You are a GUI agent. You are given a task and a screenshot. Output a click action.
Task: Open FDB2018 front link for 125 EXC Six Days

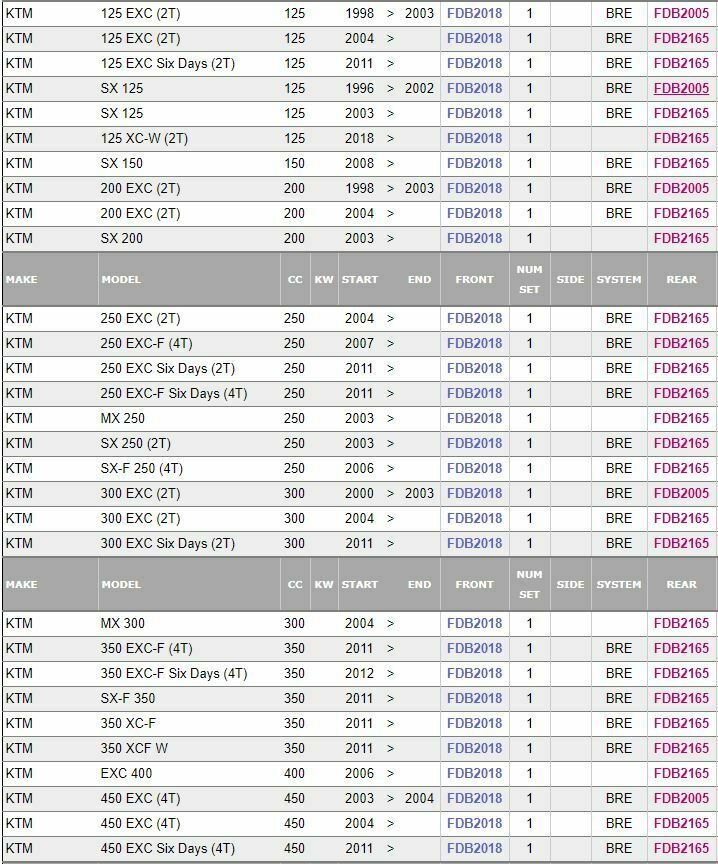pyautogui.click(x=474, y=63)
